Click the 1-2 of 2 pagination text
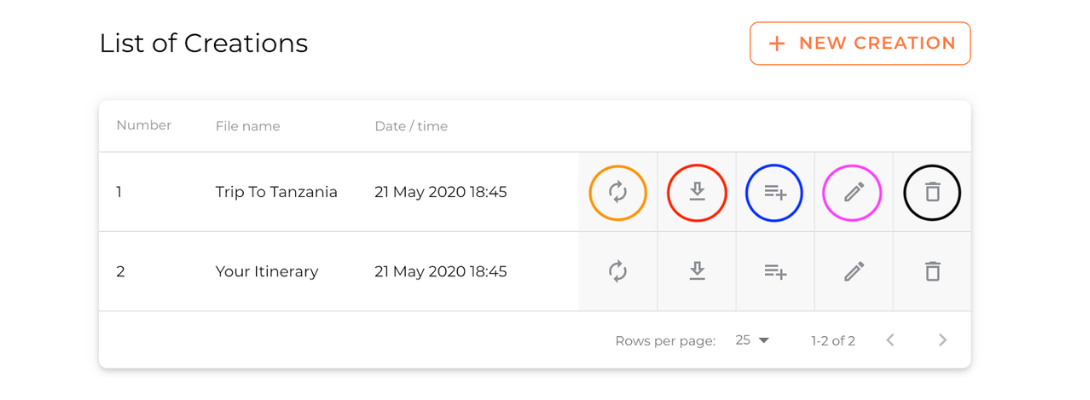This screenshot has height=400, width=1090. tap(833, 341)
